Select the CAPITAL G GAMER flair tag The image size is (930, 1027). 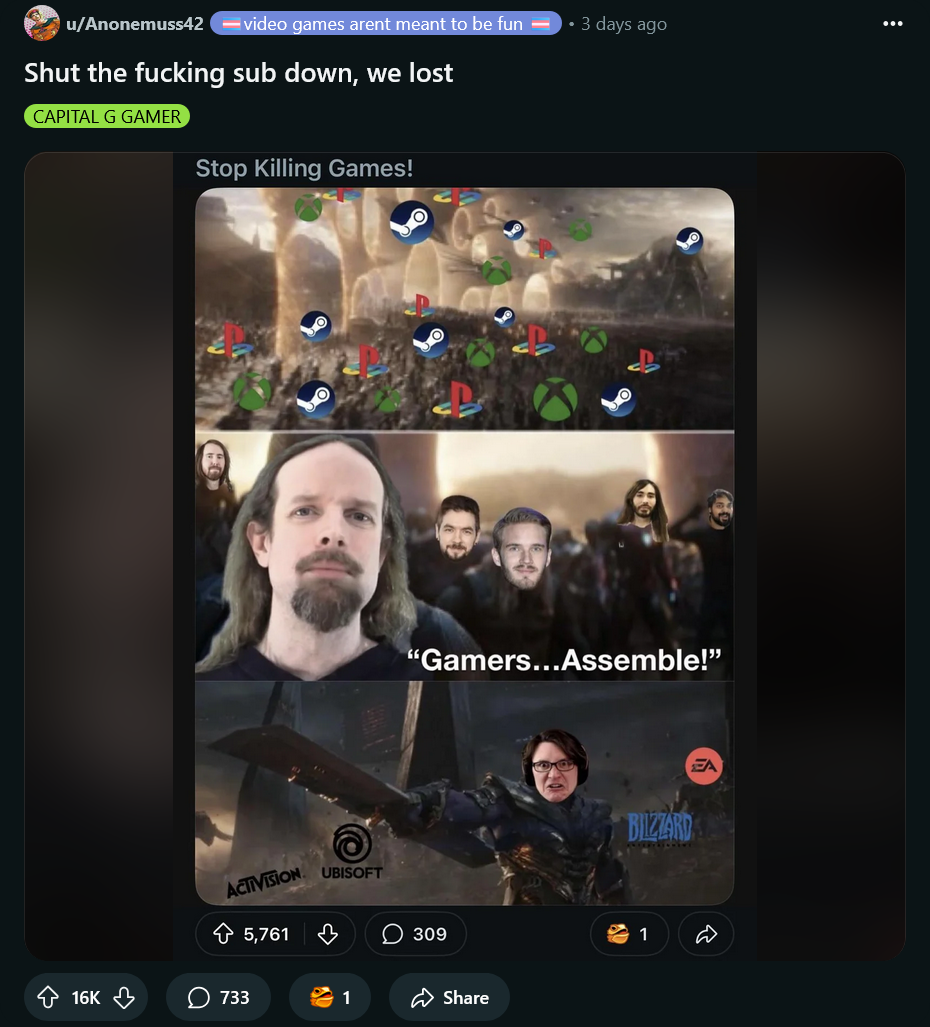107,117
